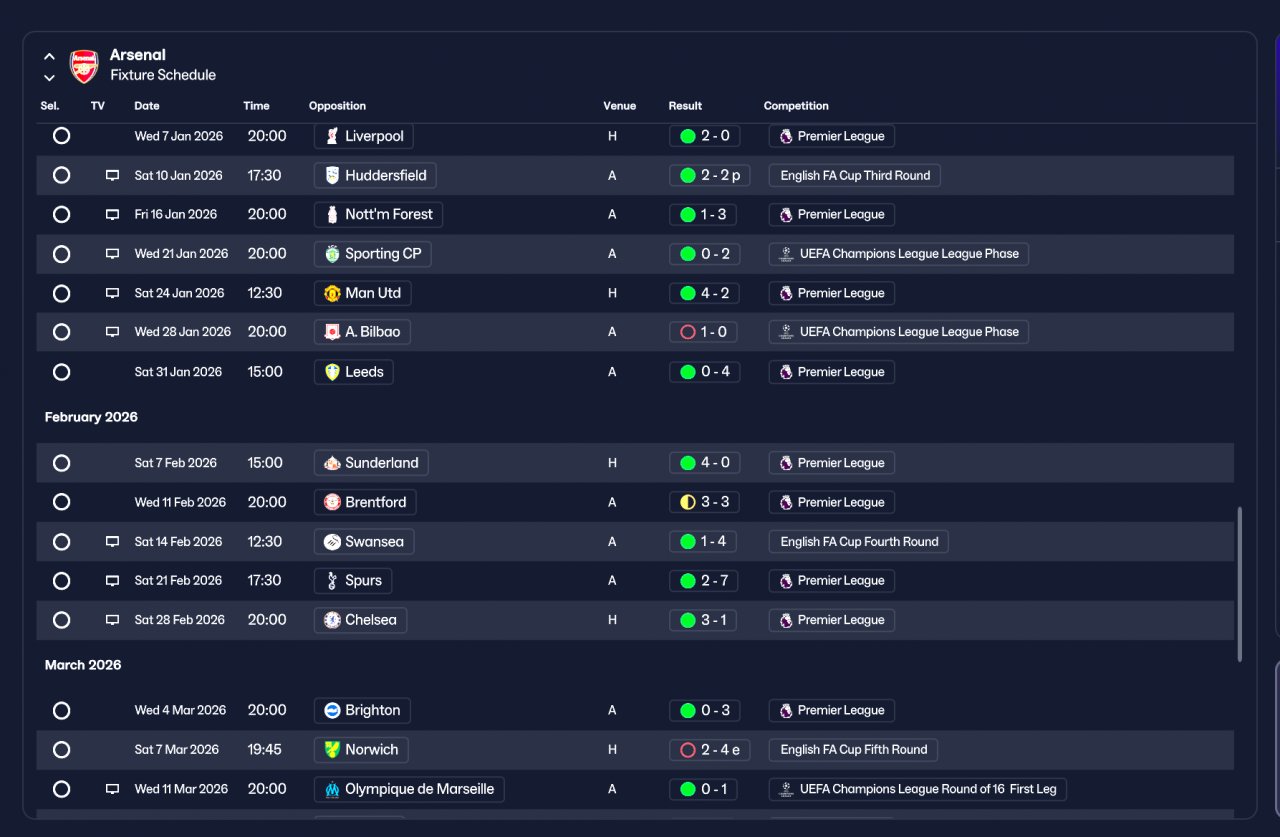
Task: Sort fixtures by Time column header
Action: [256, 106]
